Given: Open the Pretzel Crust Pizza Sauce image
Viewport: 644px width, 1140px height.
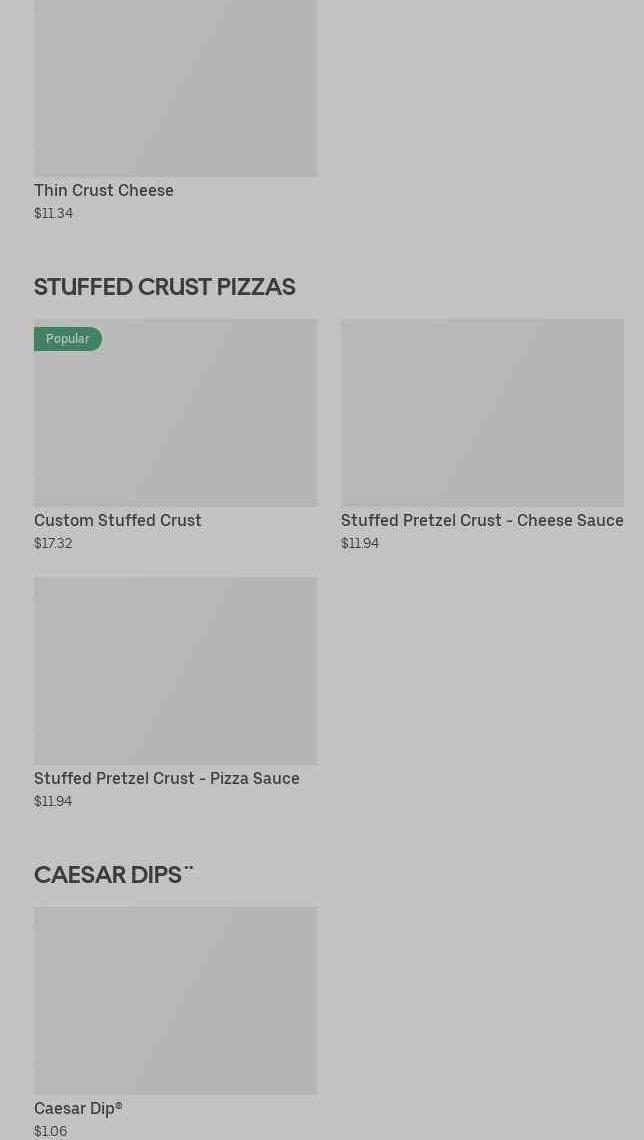Looking at the screenshot, I should (175, 670).
